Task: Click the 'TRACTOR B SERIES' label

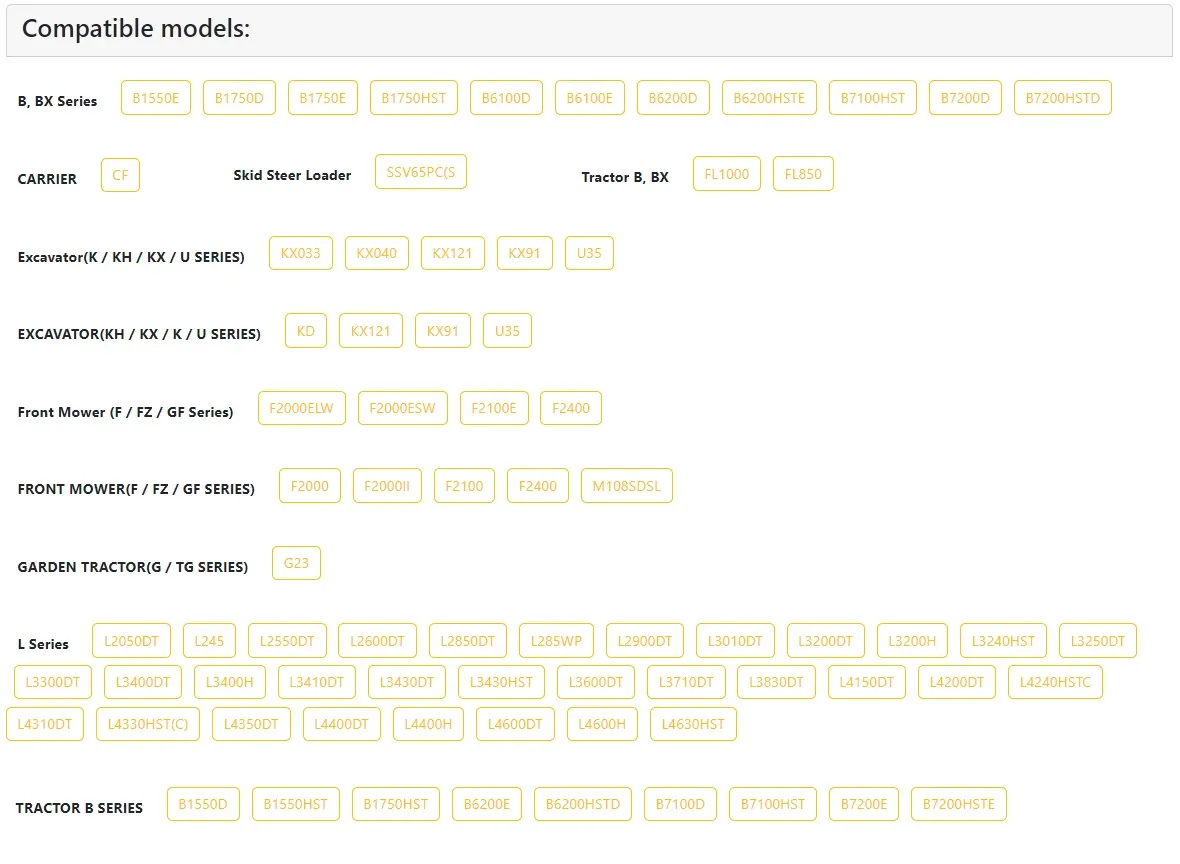Action: tap(79, 808)
